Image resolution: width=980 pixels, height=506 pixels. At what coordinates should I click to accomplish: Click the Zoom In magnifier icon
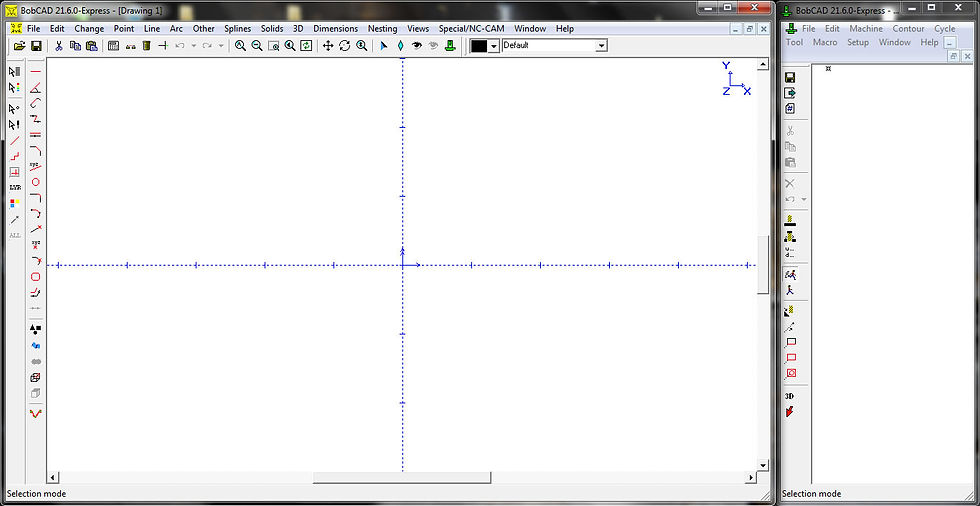click(240, 46)
